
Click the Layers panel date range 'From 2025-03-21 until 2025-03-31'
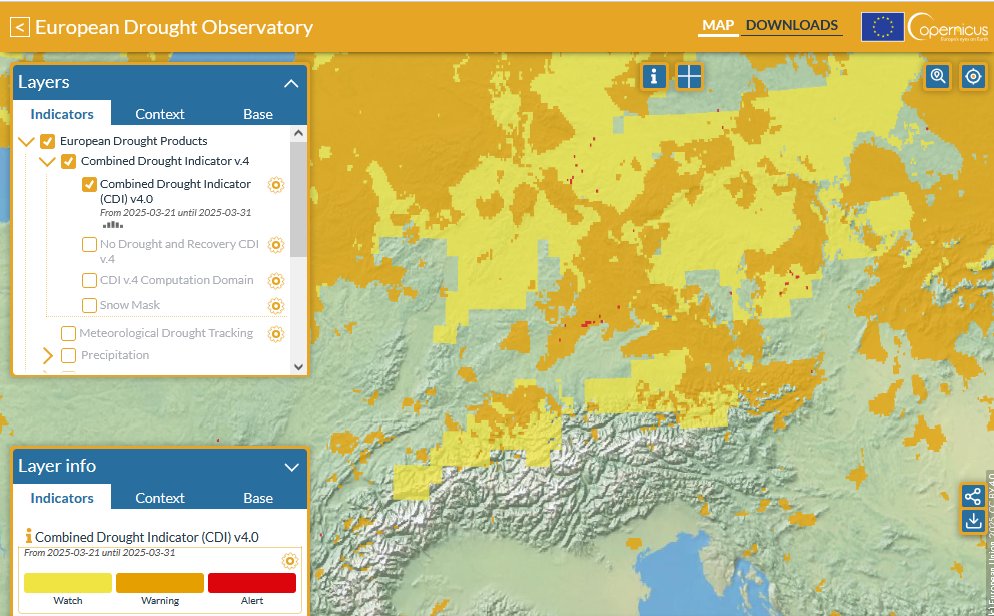pos(176,213)
